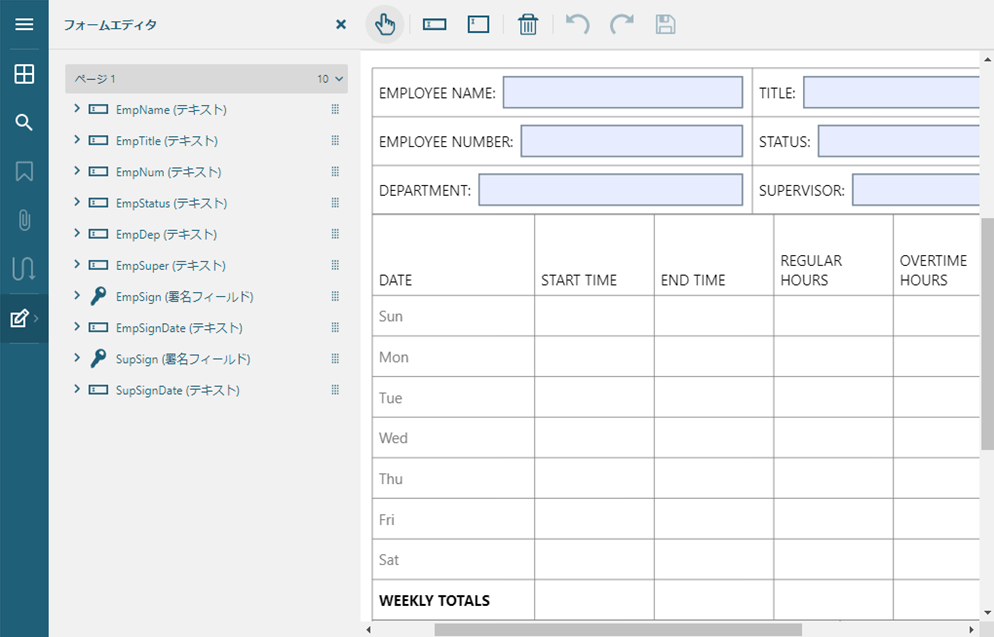Image resolution: width=994 pixels, height=637 pixels.
Task: Select EmpTitle (テキスト) in the field list
Action: pos(167,141)
